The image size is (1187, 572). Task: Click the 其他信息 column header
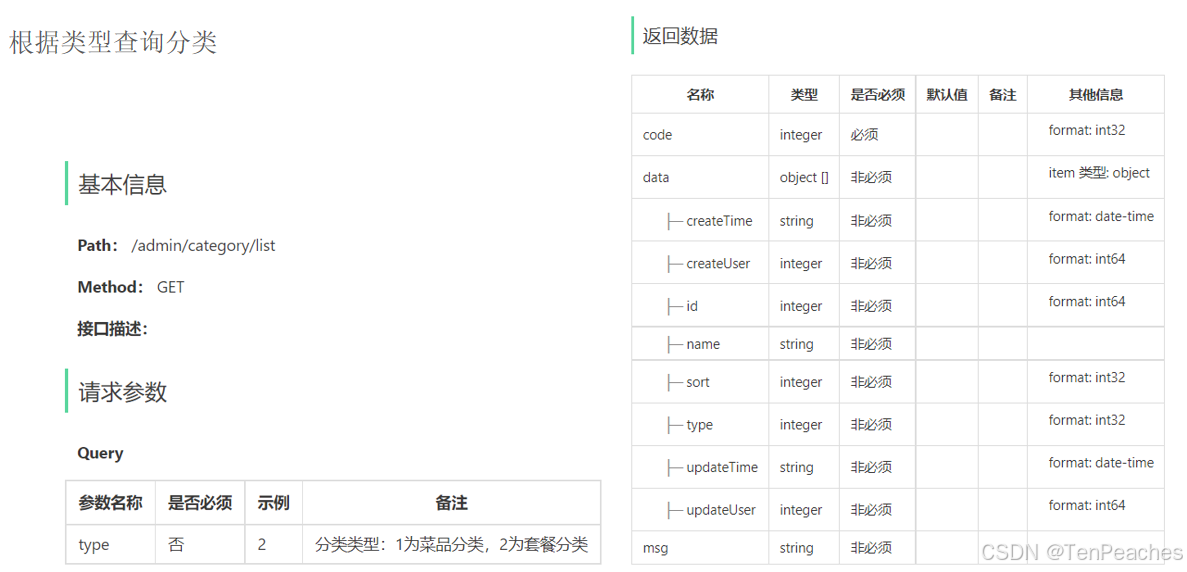pos(1095,95)
